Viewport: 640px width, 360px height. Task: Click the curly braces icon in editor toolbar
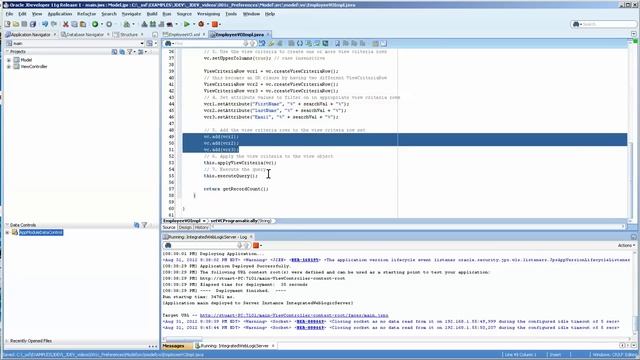coord(300,43)
